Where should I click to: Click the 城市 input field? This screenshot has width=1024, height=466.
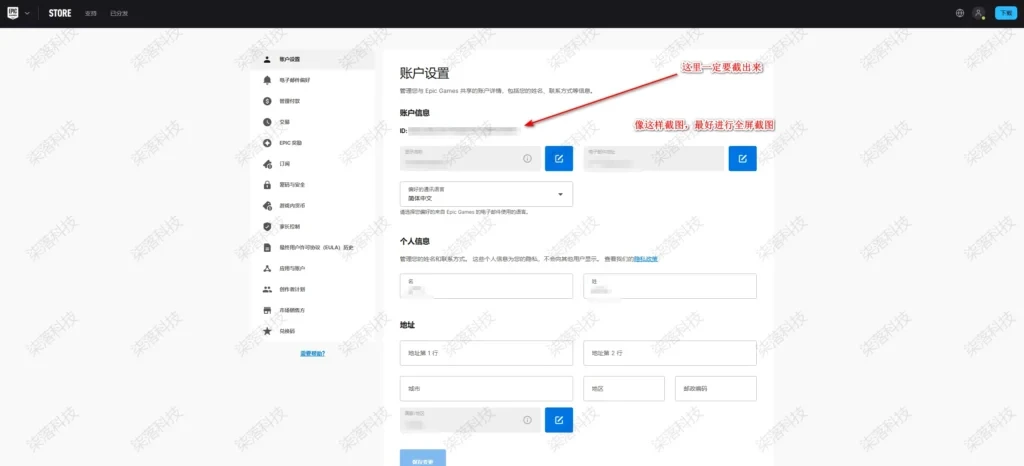point(487,388)
